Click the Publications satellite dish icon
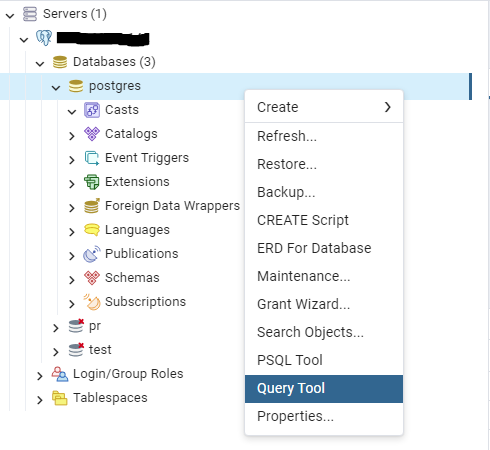This screenshot has width=490, height=450. click(x=92, y=254)
